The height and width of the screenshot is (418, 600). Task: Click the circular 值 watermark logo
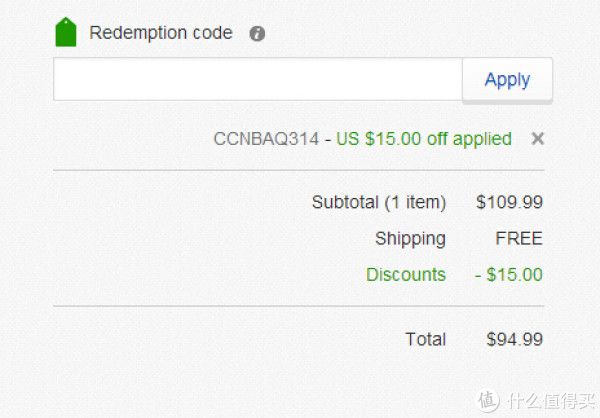pyautogui.click(x=488, y=400)
